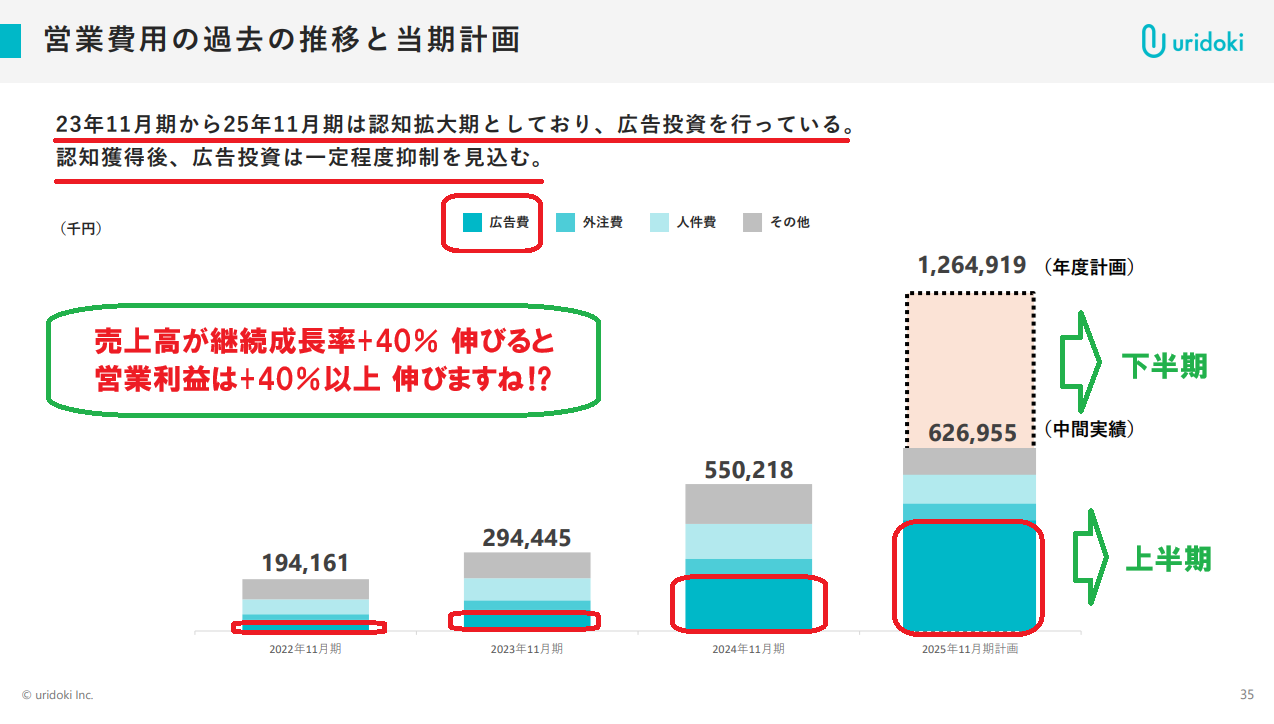
Task: Click the 2024年11月期 axis label
Action: (x=748, y=649)
